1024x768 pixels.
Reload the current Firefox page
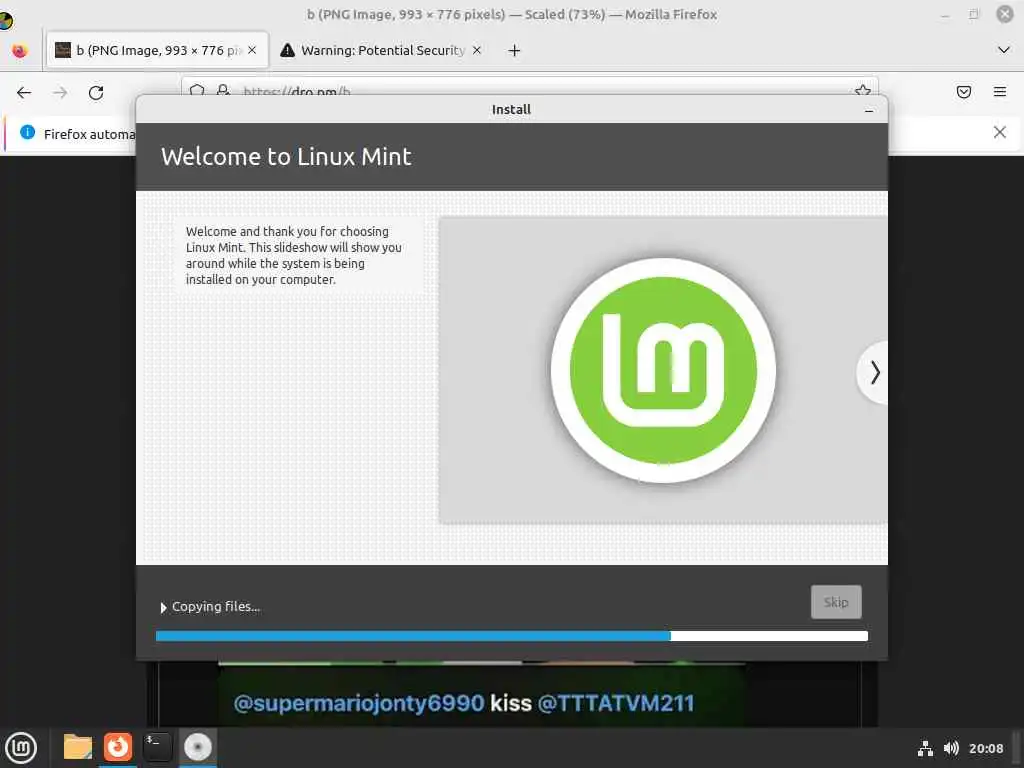(x=96, y=93)
